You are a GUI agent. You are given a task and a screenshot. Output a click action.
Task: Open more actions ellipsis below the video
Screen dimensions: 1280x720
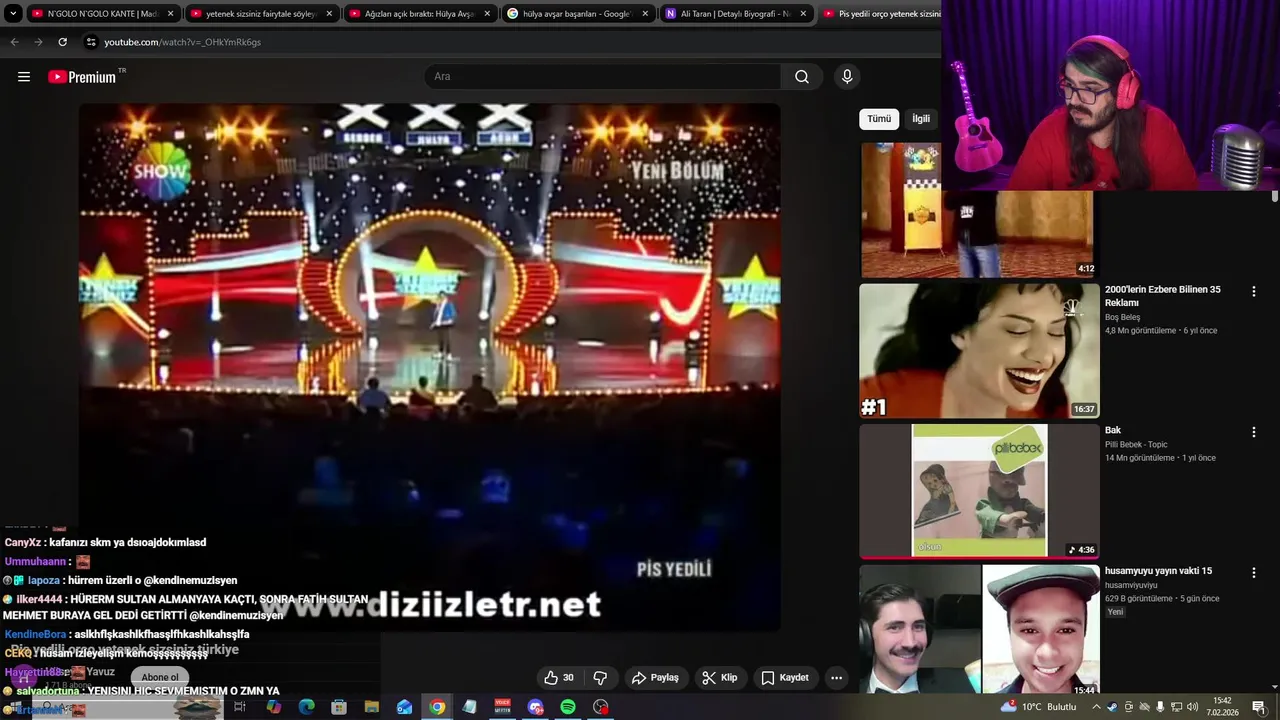836,678
